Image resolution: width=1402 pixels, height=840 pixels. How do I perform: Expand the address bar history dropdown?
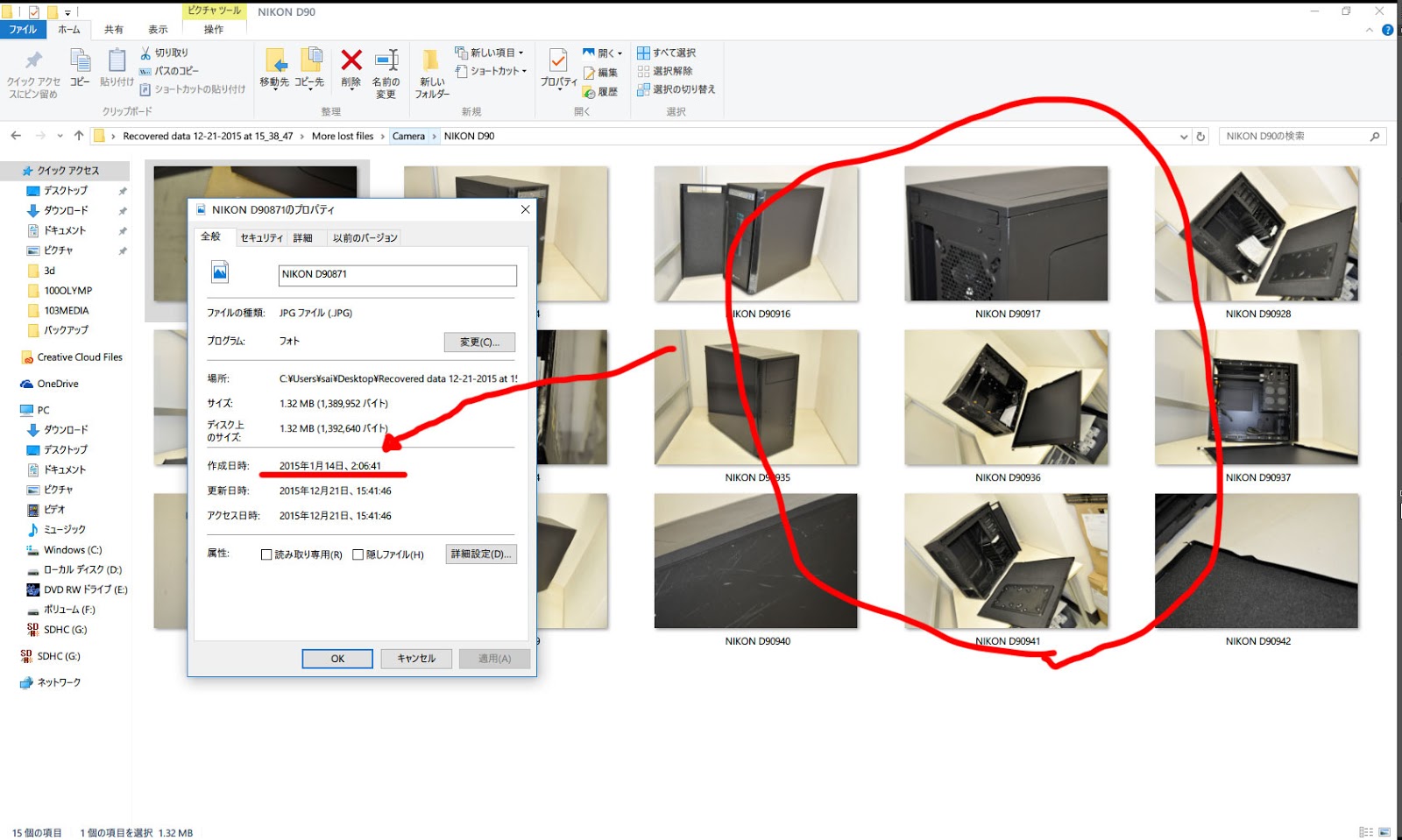[1184, 137]
